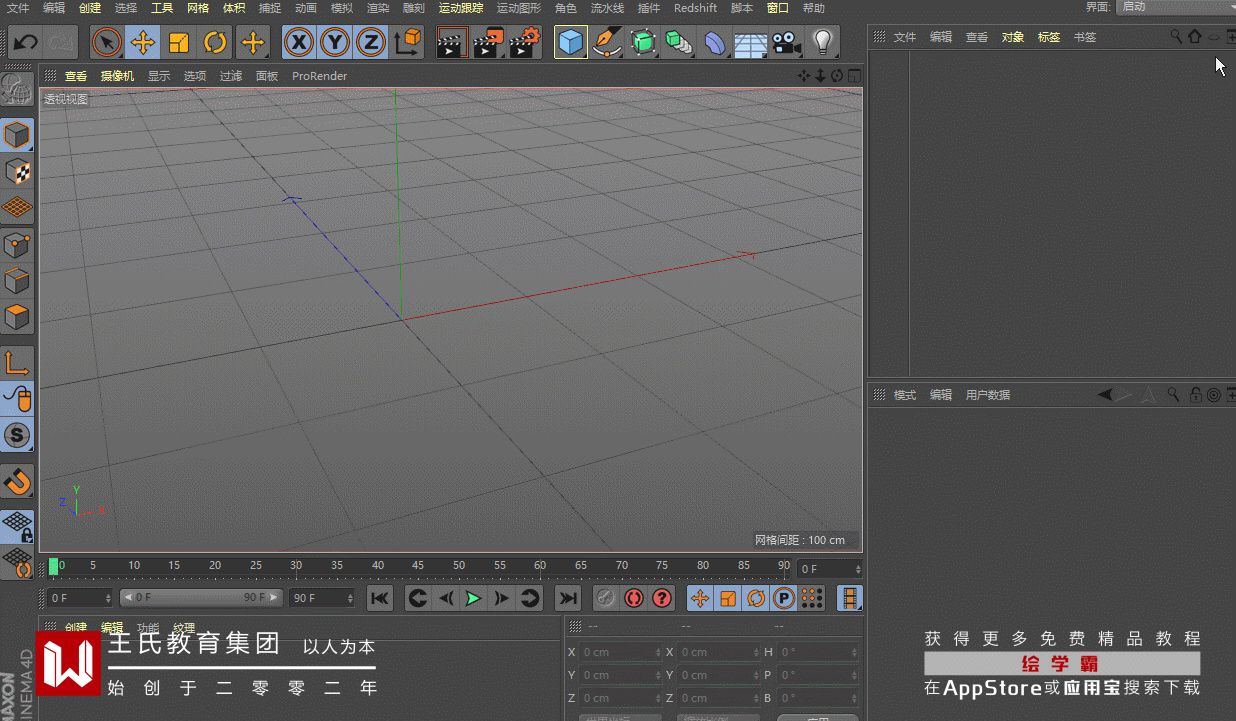The width and height of the screenshot is (1236, 721).
Task: Switch to Polygons mode in left sidebar
Action: pyautogui.click(x=18, y=318)
